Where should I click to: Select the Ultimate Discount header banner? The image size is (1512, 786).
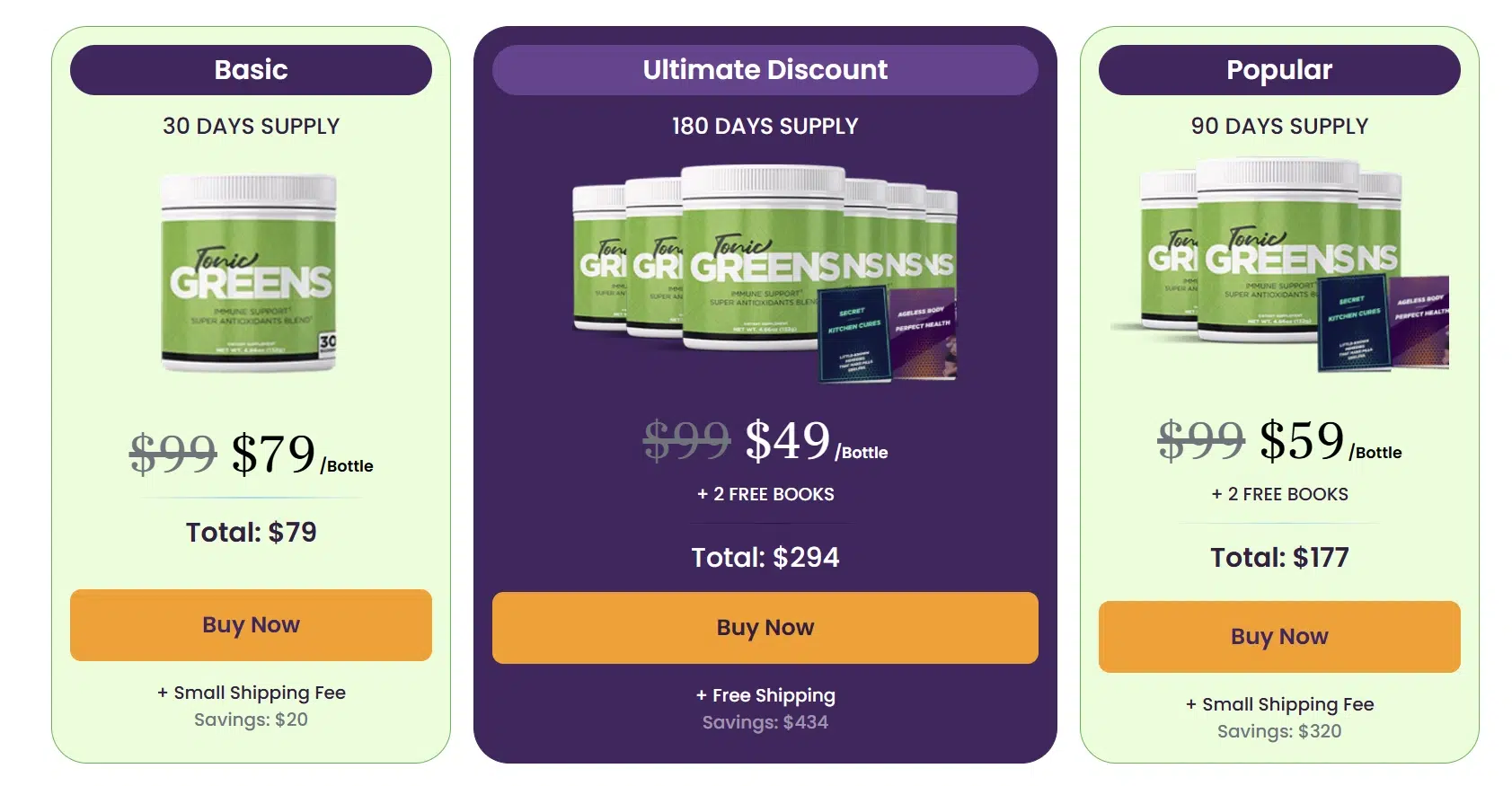(765, 70)
